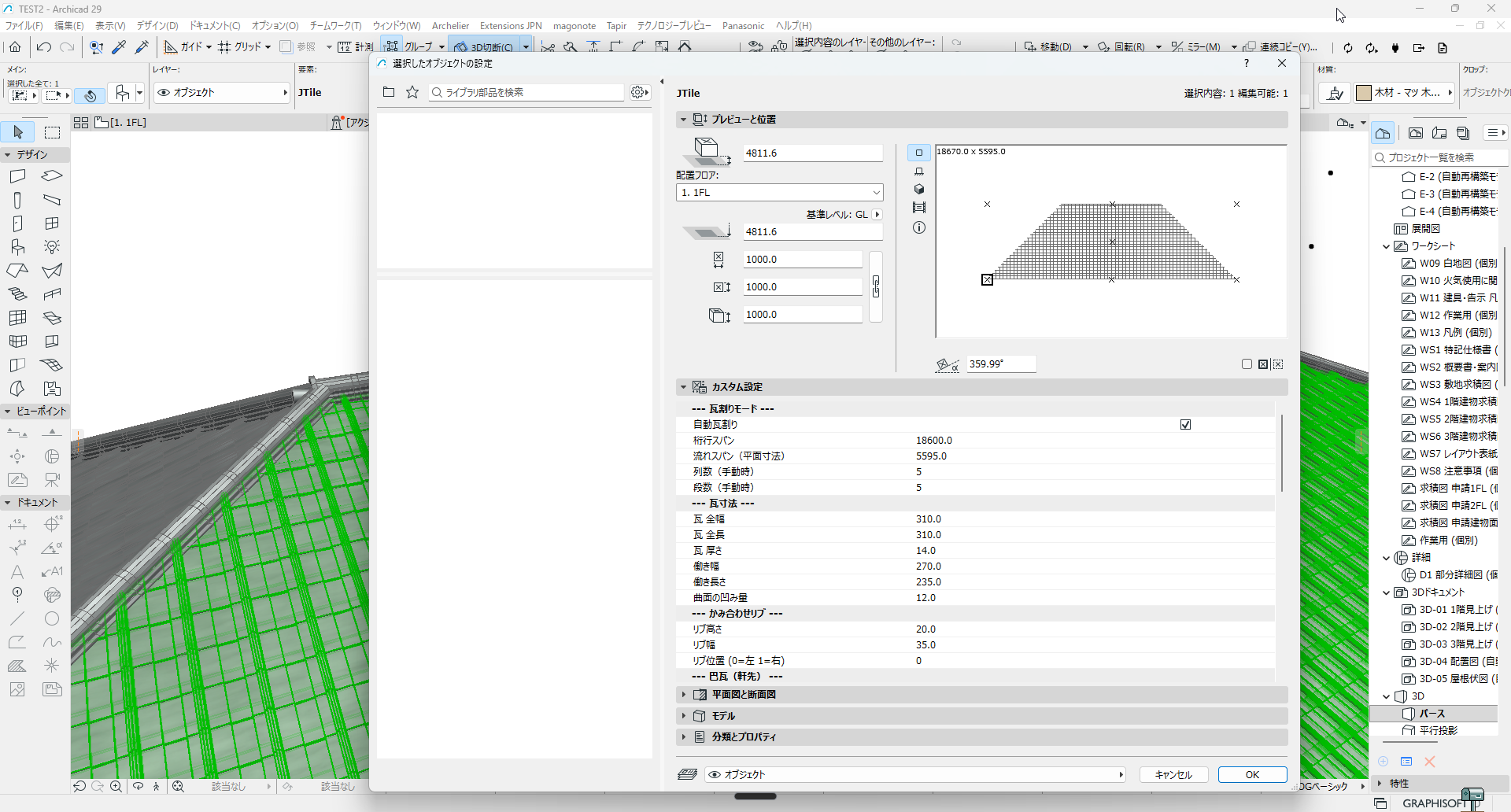
Task: Collapse the ワークシート tree node
Action: [x=1387, y=246]
